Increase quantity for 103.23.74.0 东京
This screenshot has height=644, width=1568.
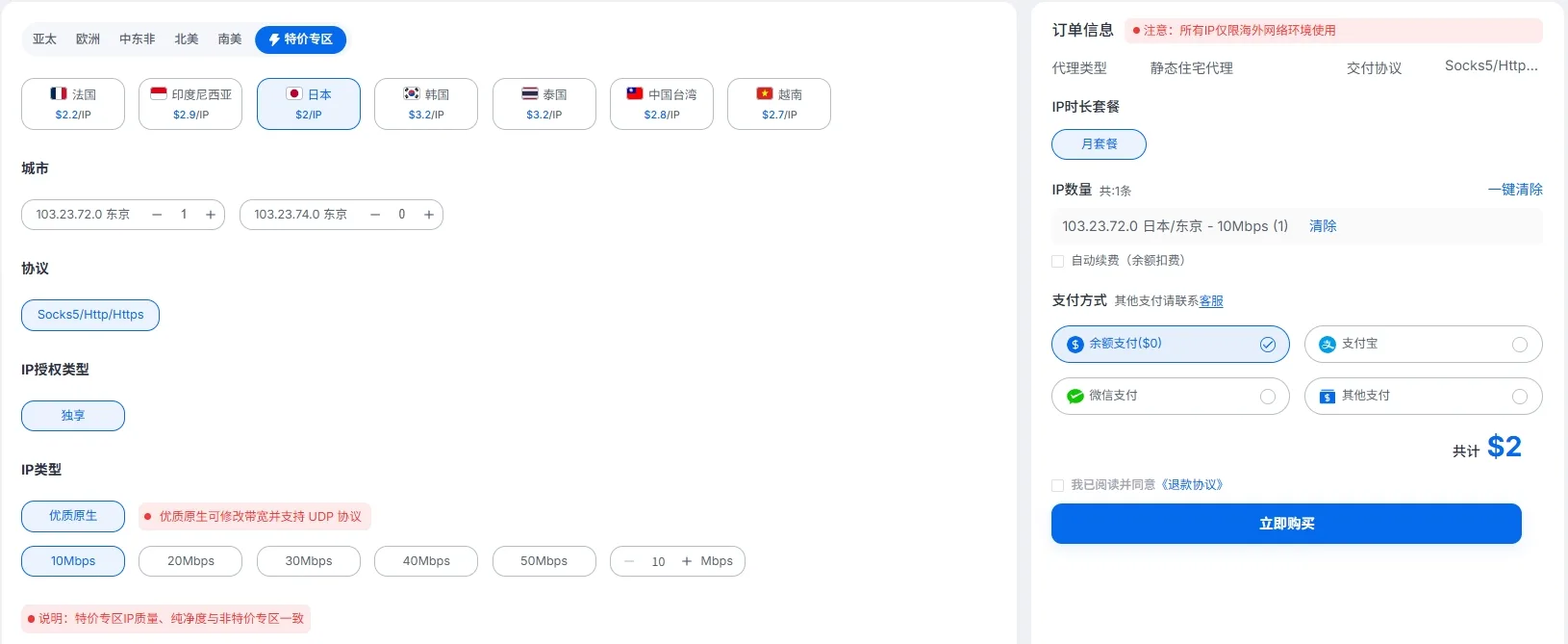point(429,215)
